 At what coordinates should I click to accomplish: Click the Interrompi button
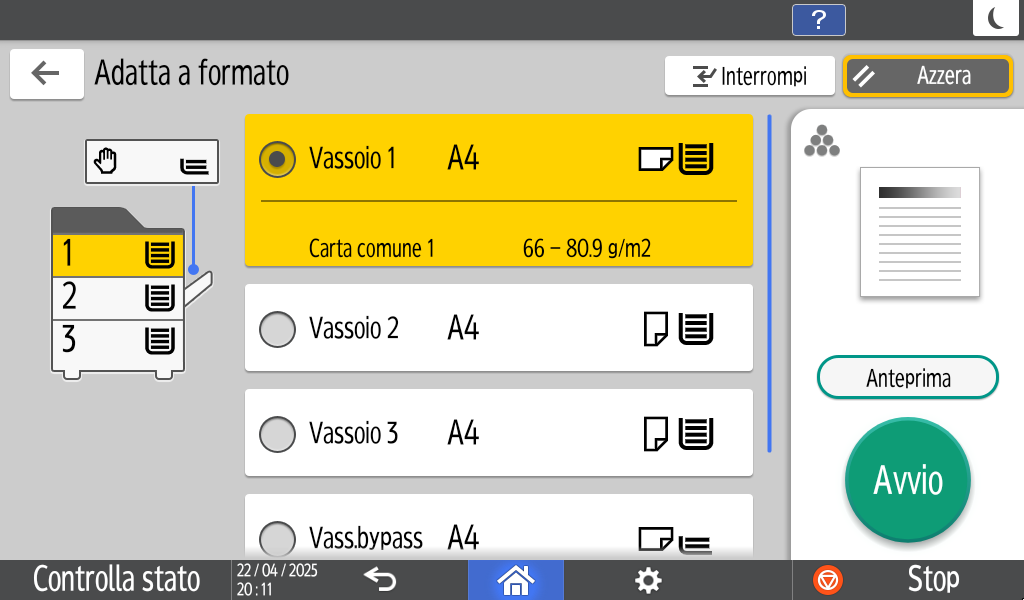pyautogui.click(x=750, y=76)
